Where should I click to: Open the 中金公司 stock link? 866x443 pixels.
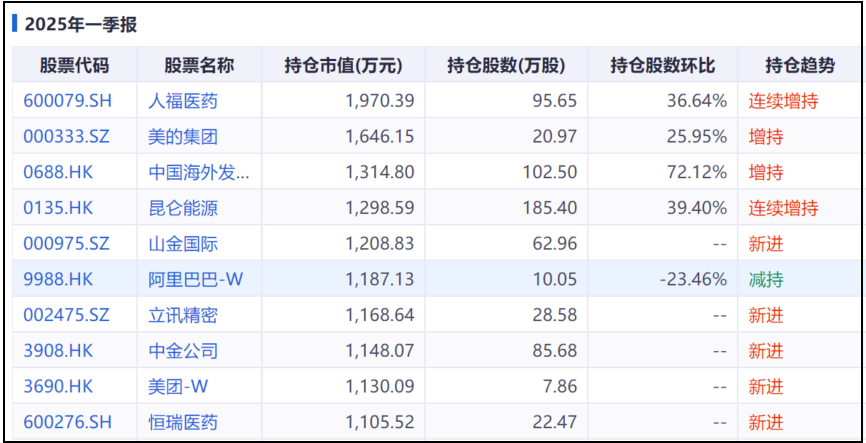(x=183, y=351)
